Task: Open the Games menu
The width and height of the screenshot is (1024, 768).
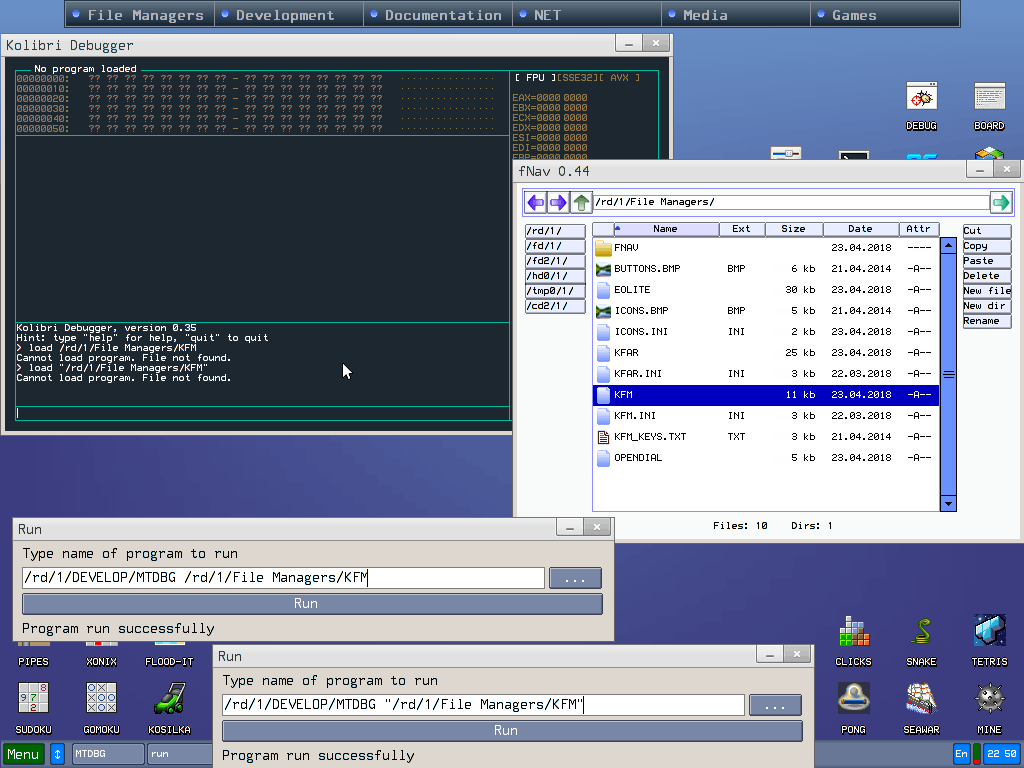Action: (854, 15)
